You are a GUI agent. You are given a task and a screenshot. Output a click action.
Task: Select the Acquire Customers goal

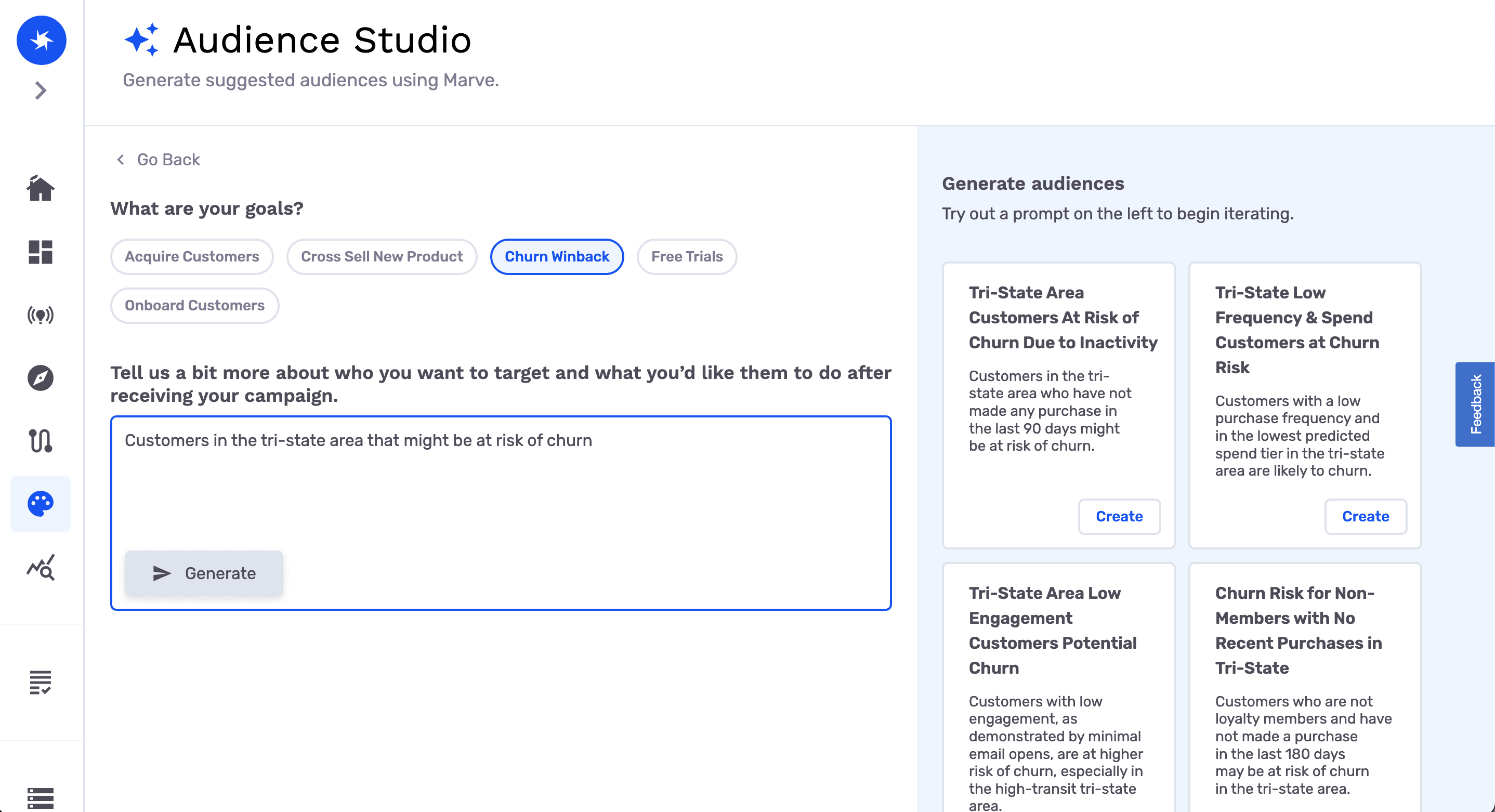(191, 256)
